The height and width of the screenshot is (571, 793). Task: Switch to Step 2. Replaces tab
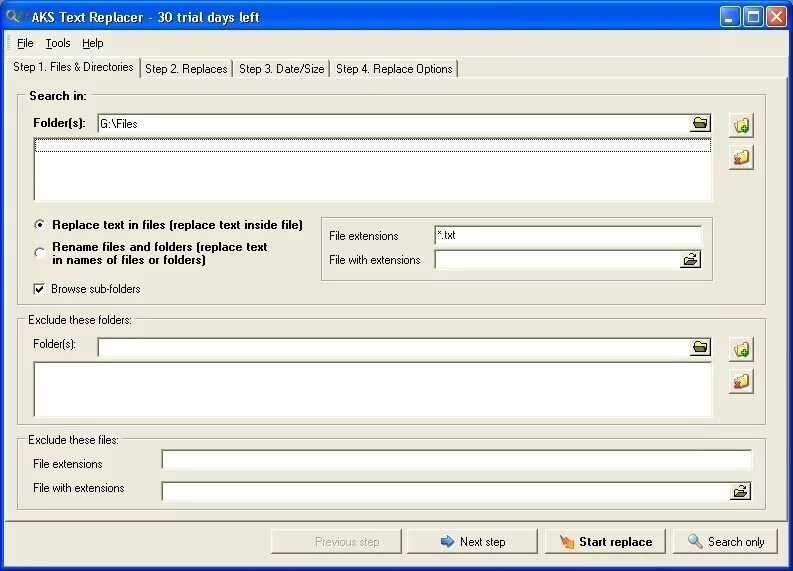pos(186,69)
